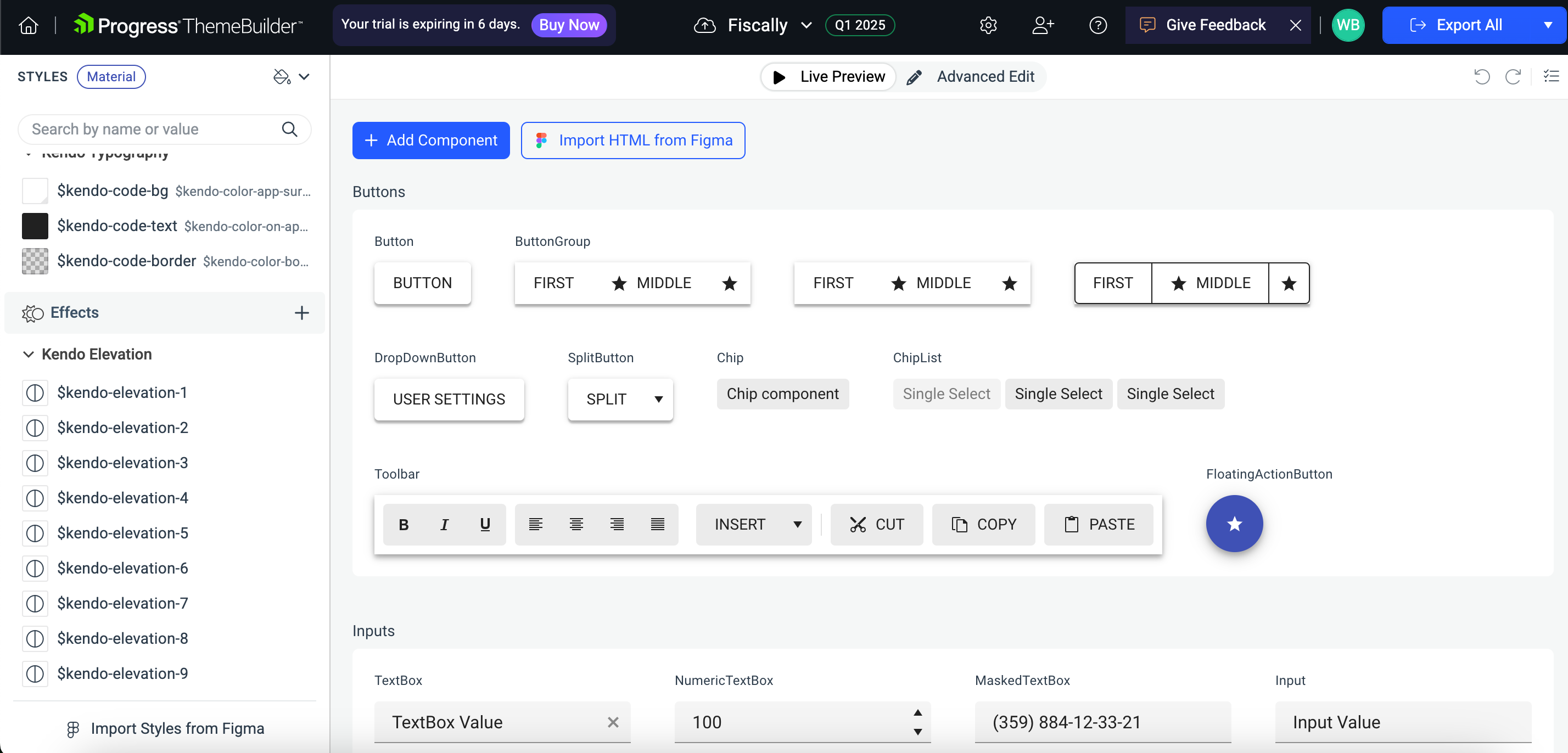Click the add user icon
Image resolution: width=1568 pixels, height=753 pixels.
pos(1043,25)
